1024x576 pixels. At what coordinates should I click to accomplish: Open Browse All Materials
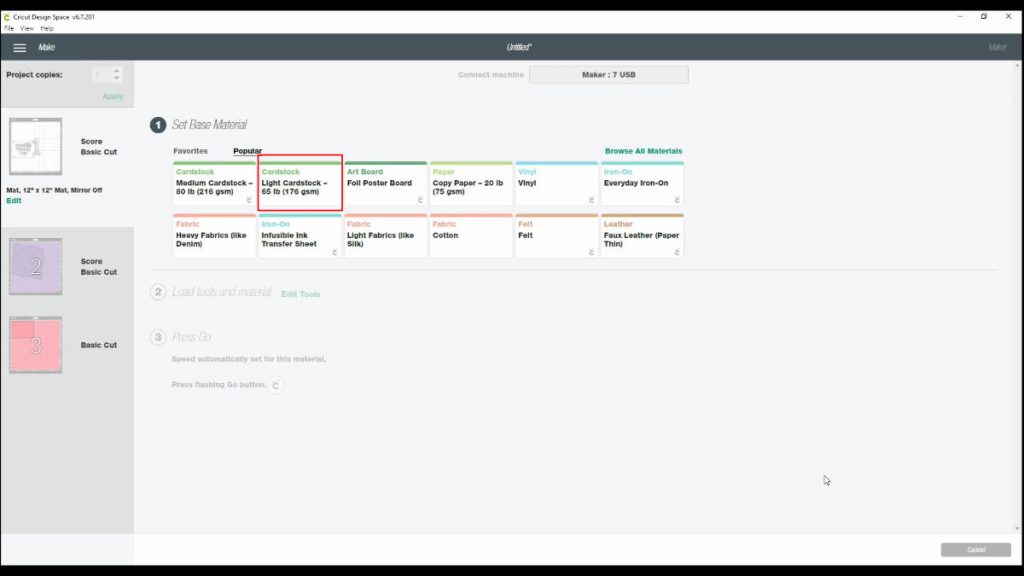click(x=643, y=151)
